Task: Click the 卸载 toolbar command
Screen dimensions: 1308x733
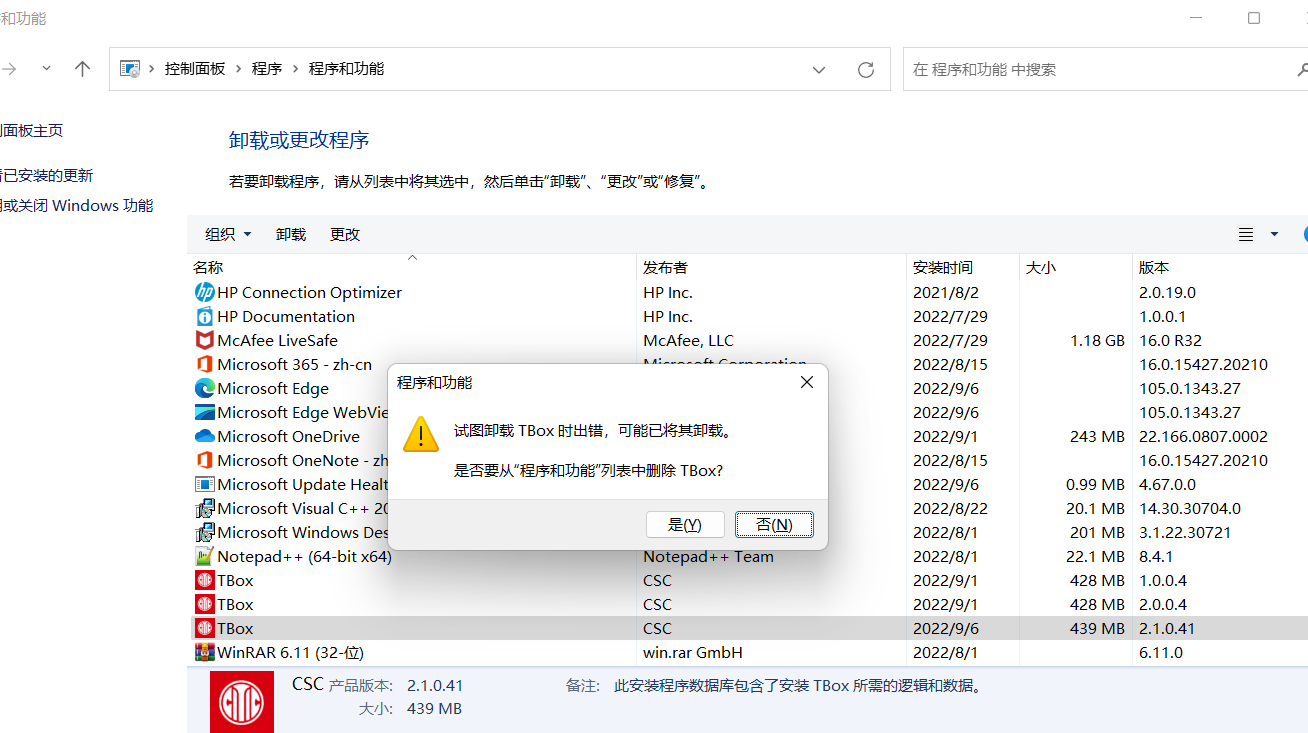Action: click(291, 235)
